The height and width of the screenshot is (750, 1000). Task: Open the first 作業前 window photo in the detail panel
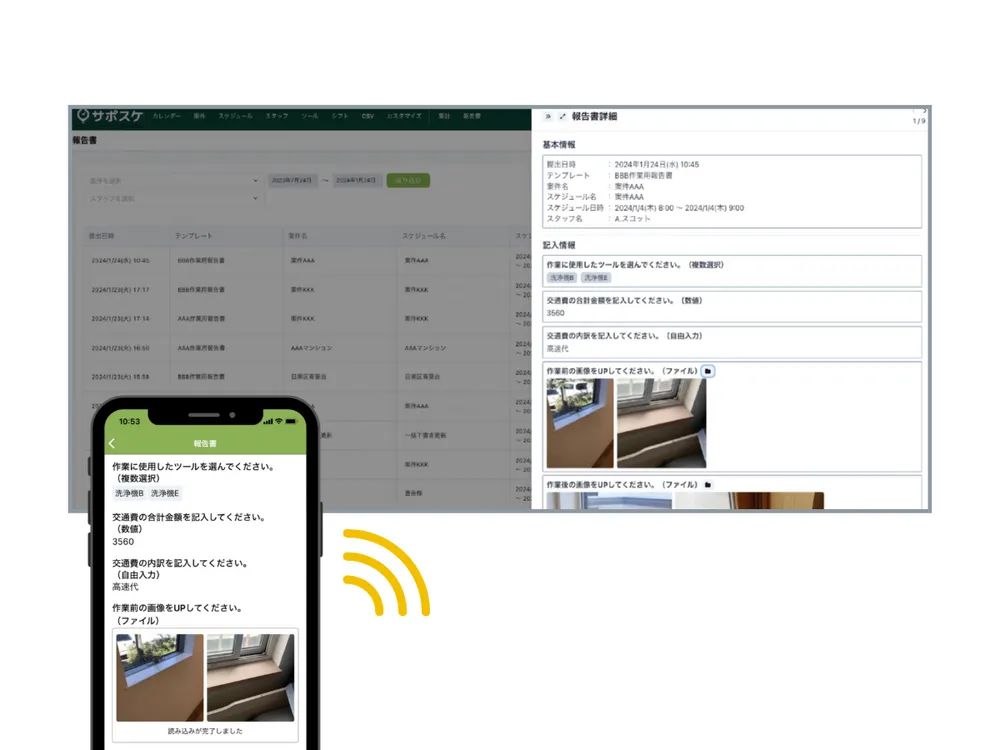click(x=580, y=423)
